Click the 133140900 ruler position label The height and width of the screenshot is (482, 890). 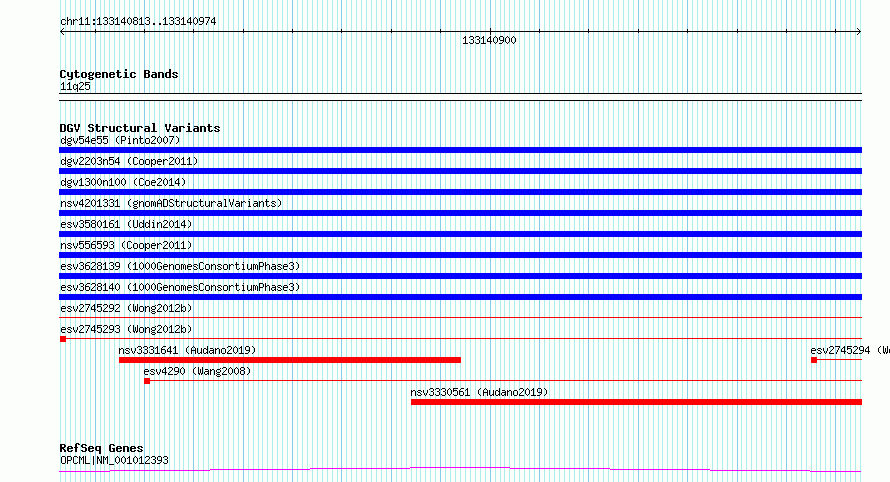tap(489, 40)
